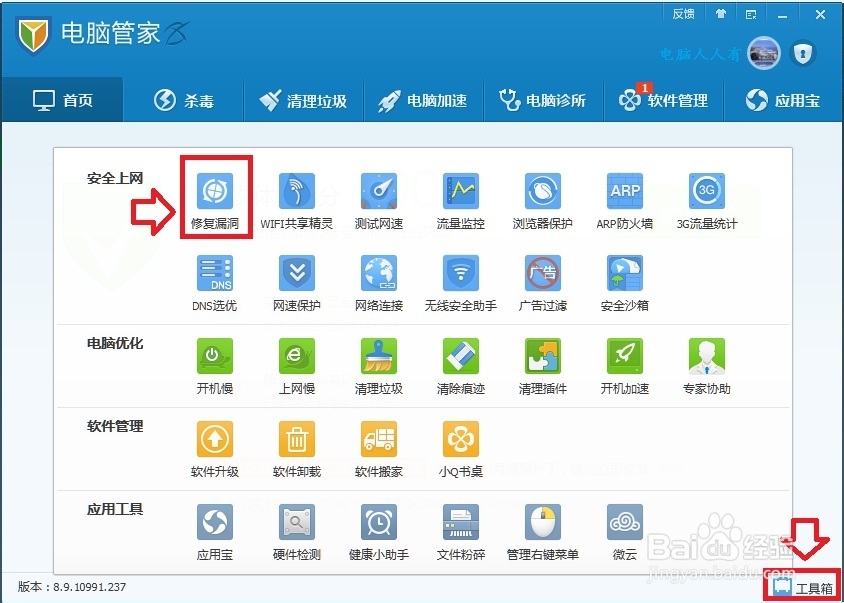
Task: Click the 反馈 feedback link
Action: [x=684, y=15]
